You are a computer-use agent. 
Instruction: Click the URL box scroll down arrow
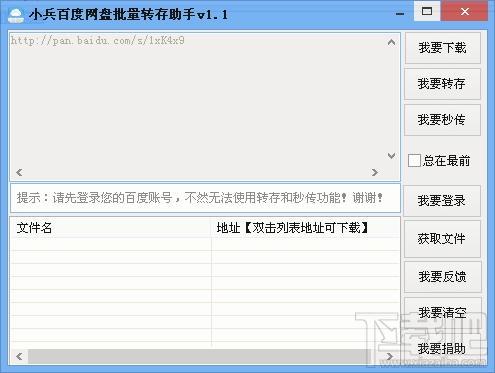click(392, 156)
